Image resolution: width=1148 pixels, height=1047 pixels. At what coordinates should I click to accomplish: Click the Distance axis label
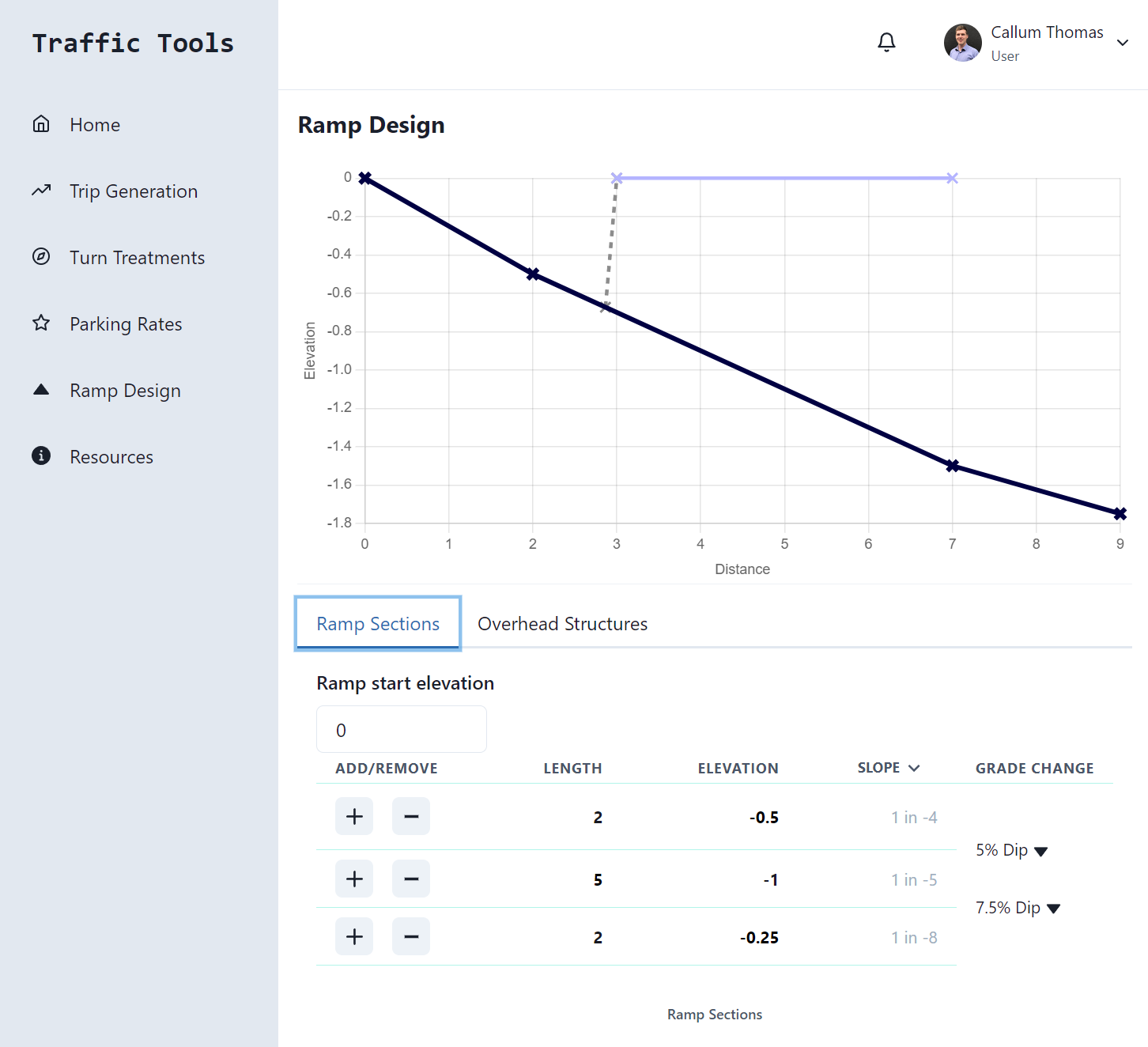742,569
